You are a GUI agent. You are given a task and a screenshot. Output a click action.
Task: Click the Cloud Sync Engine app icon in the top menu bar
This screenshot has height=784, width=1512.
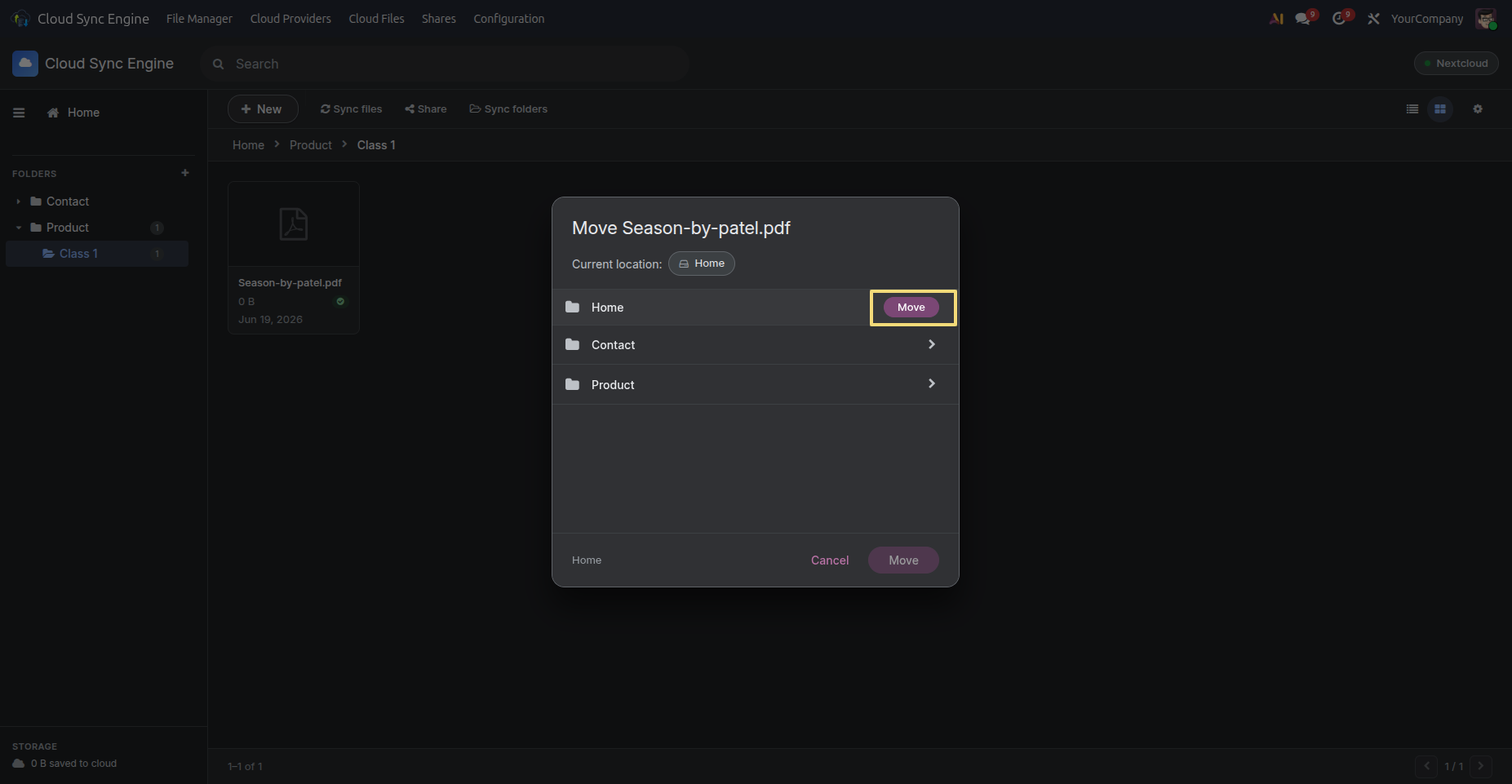[20, 19]
